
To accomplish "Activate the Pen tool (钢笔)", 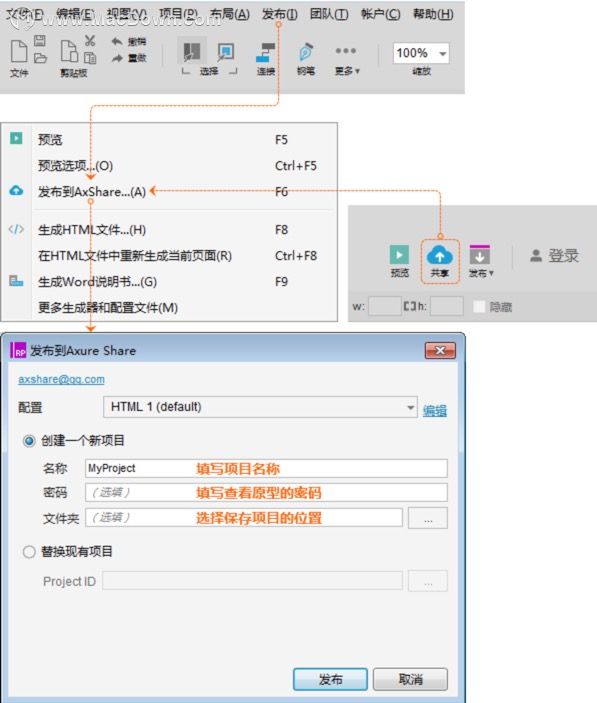I will (x=306, y=52).
